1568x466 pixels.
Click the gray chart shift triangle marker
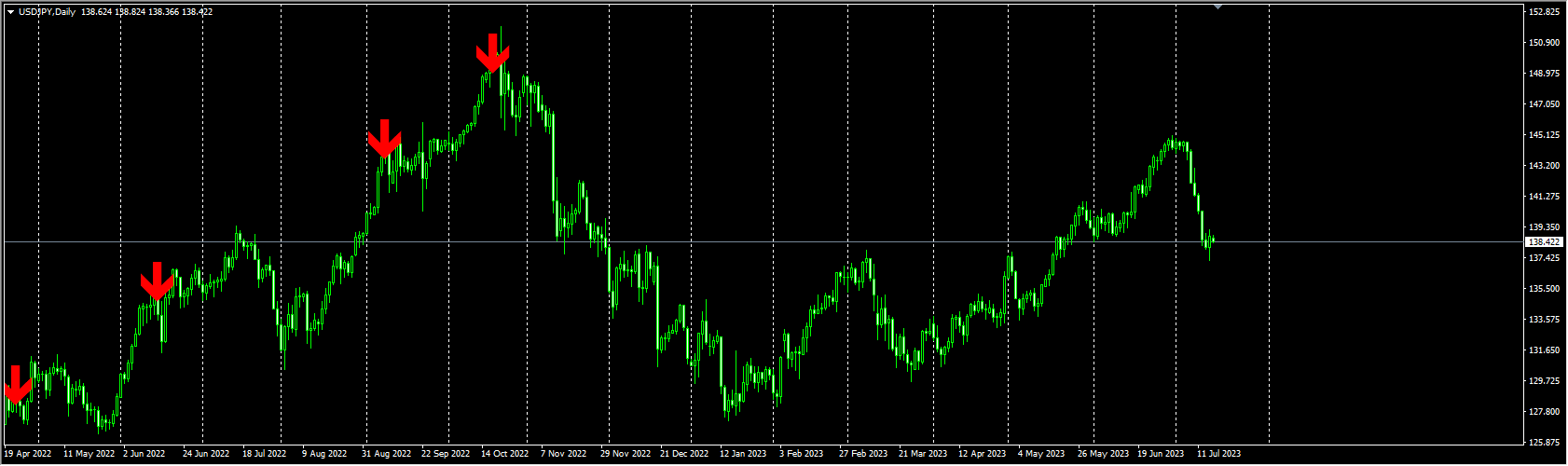point(1217,7)
